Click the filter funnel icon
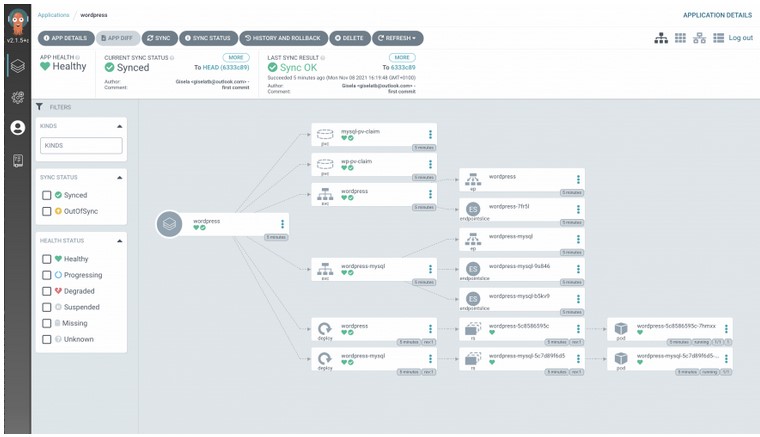 pyautogui.click(x=39, y=107)
